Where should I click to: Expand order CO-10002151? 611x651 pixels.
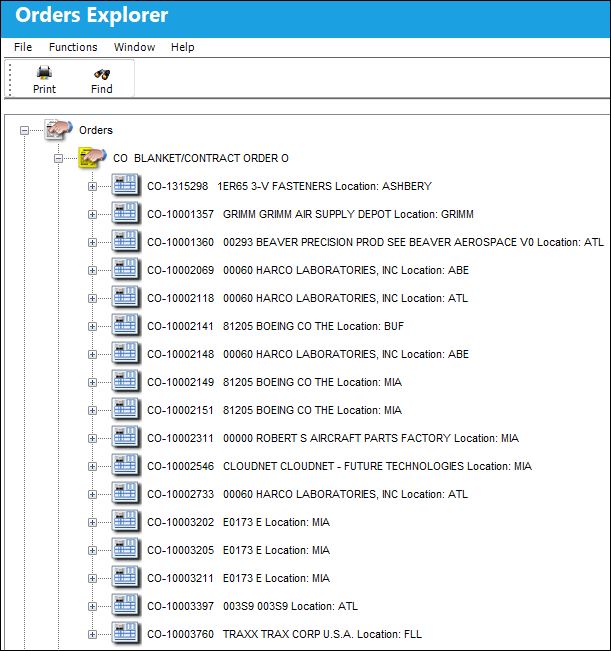[x=92, y=411]
